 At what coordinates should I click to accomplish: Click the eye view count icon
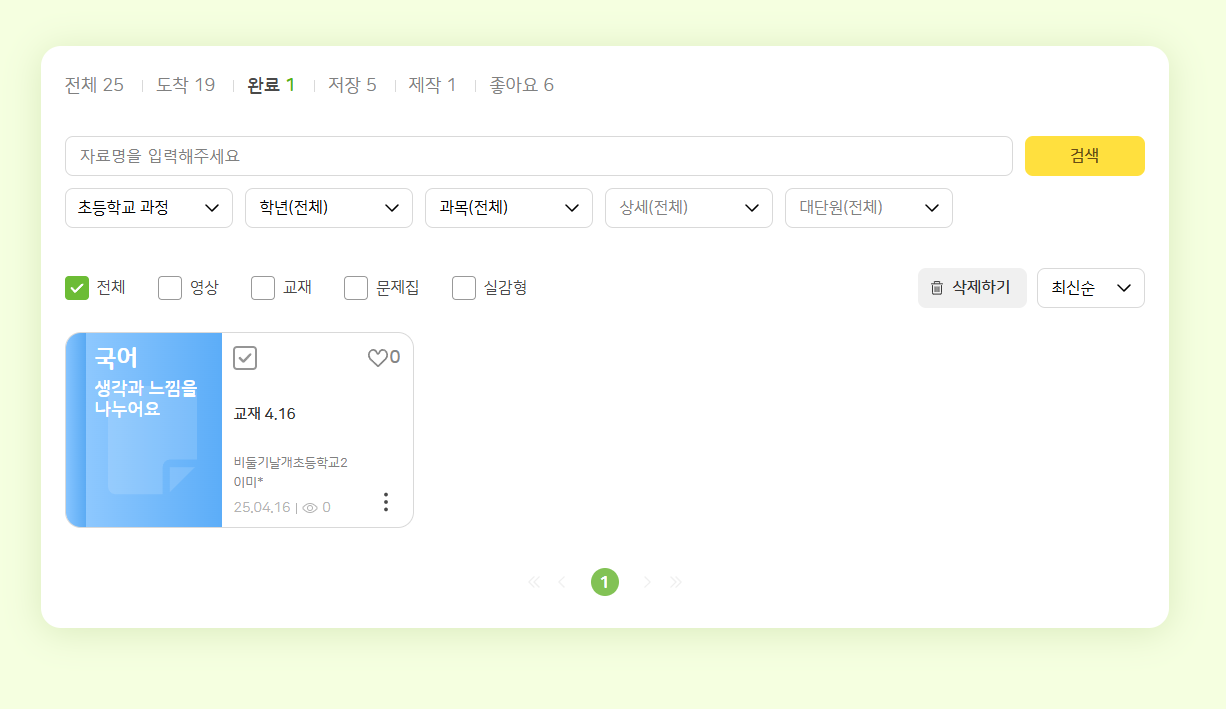tap(310, 508)
